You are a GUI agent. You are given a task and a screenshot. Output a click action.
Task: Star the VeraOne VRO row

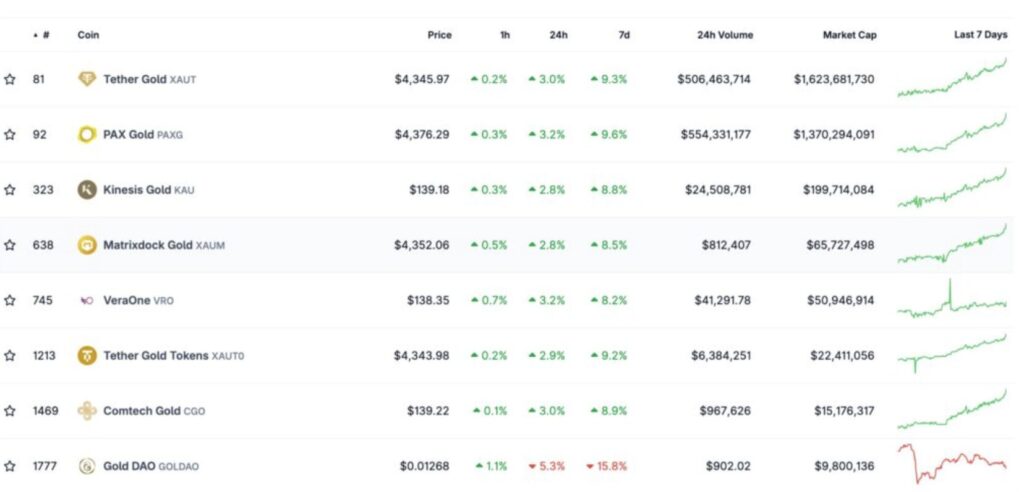click(9, 301)
